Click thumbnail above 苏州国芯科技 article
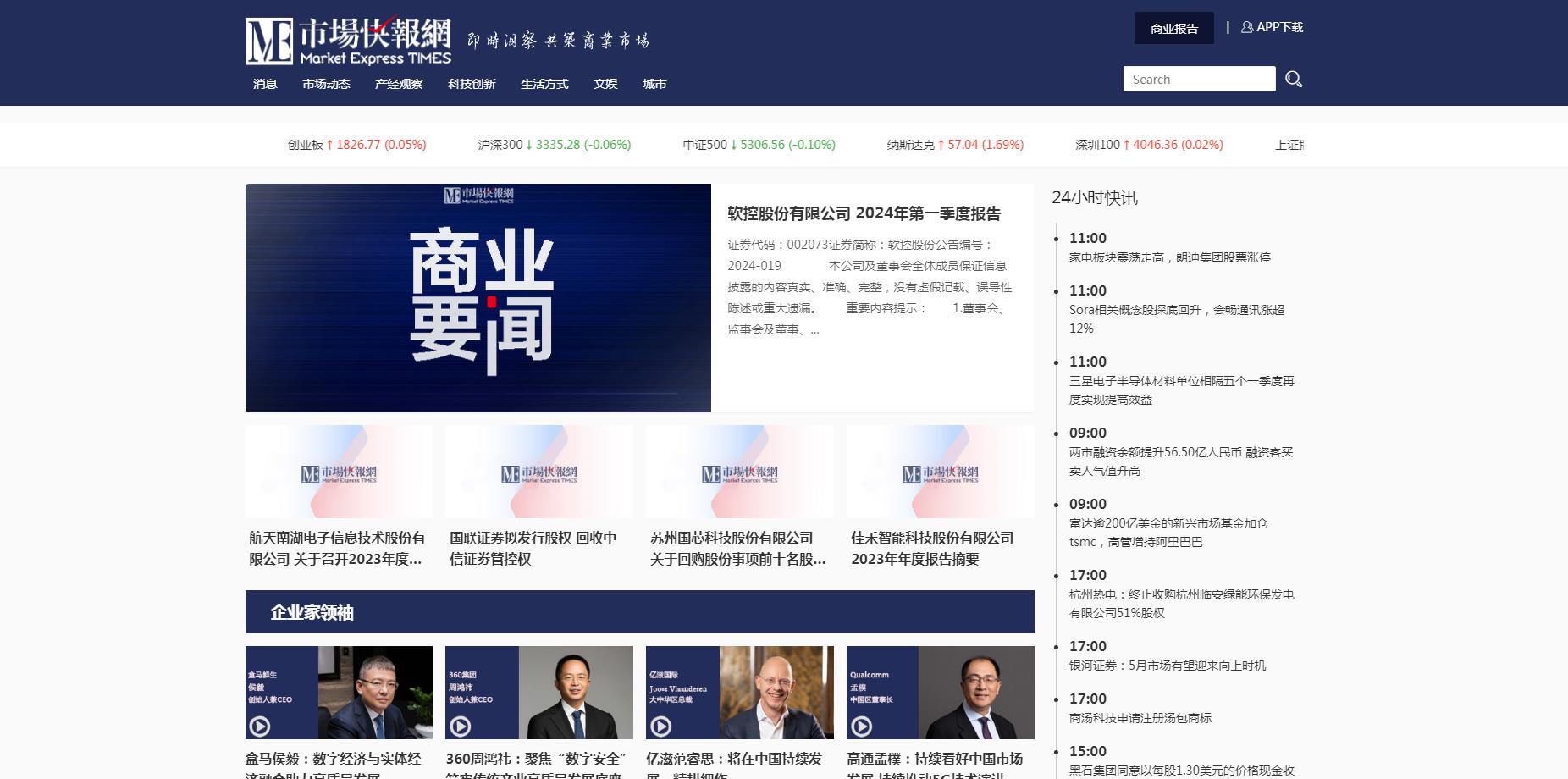The height and width of the screenshot is (779, 1568). click(740, 472)
